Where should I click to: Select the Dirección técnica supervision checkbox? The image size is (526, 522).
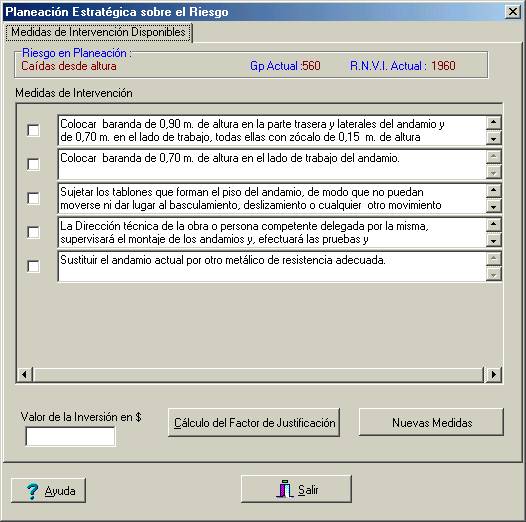pyautogui.click(x=34, y=232)
